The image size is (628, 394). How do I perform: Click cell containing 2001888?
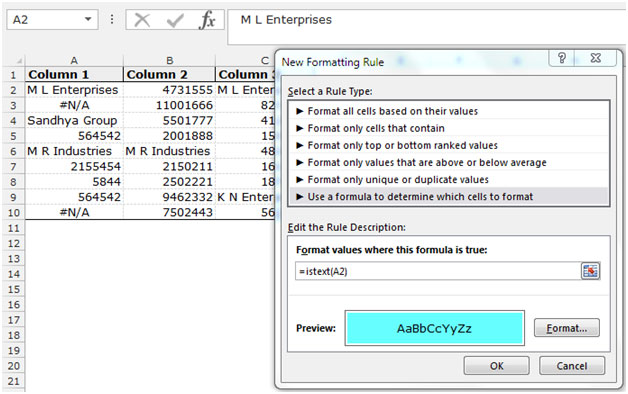point(169,136)
